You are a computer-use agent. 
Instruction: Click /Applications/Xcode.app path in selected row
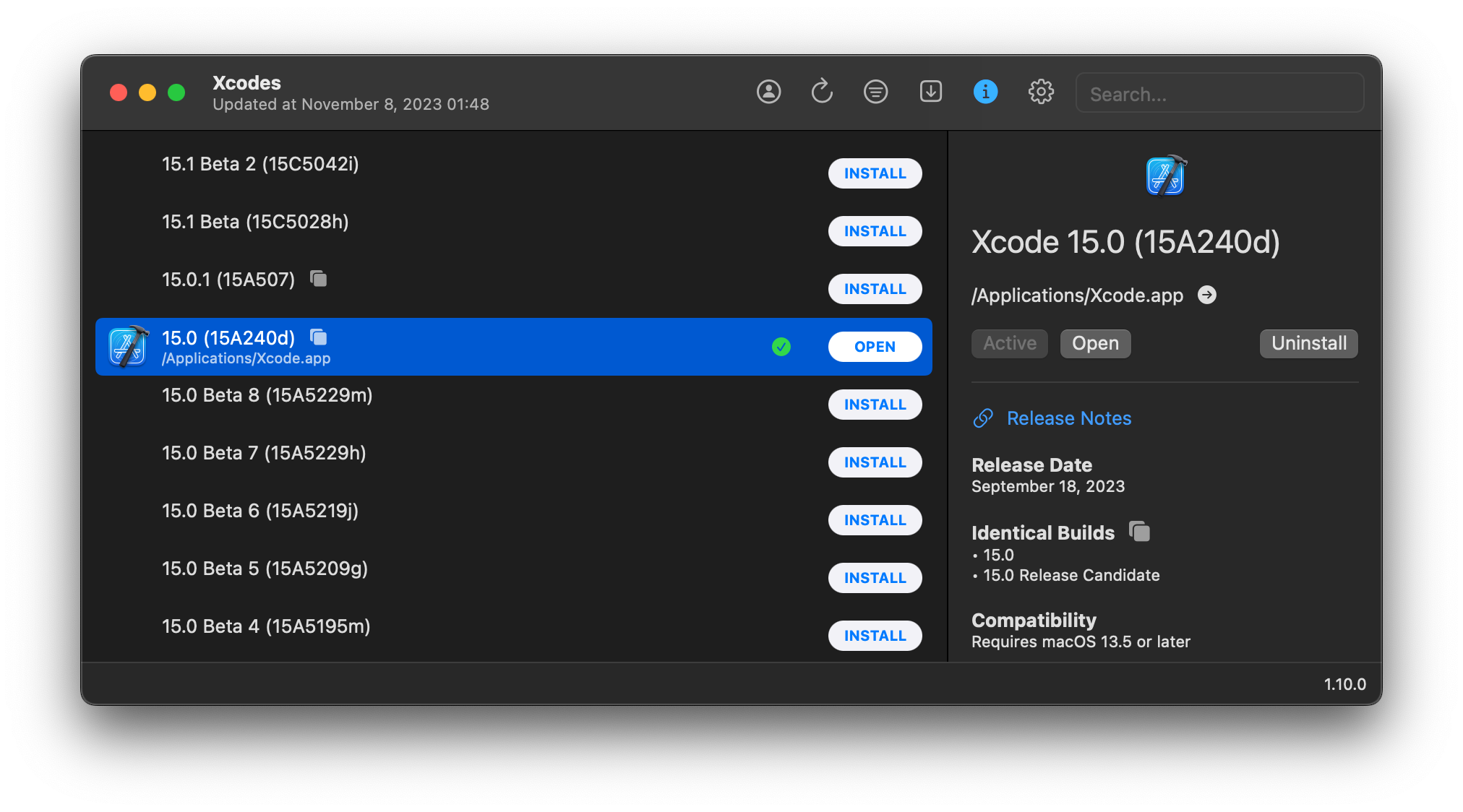[246, 358]
